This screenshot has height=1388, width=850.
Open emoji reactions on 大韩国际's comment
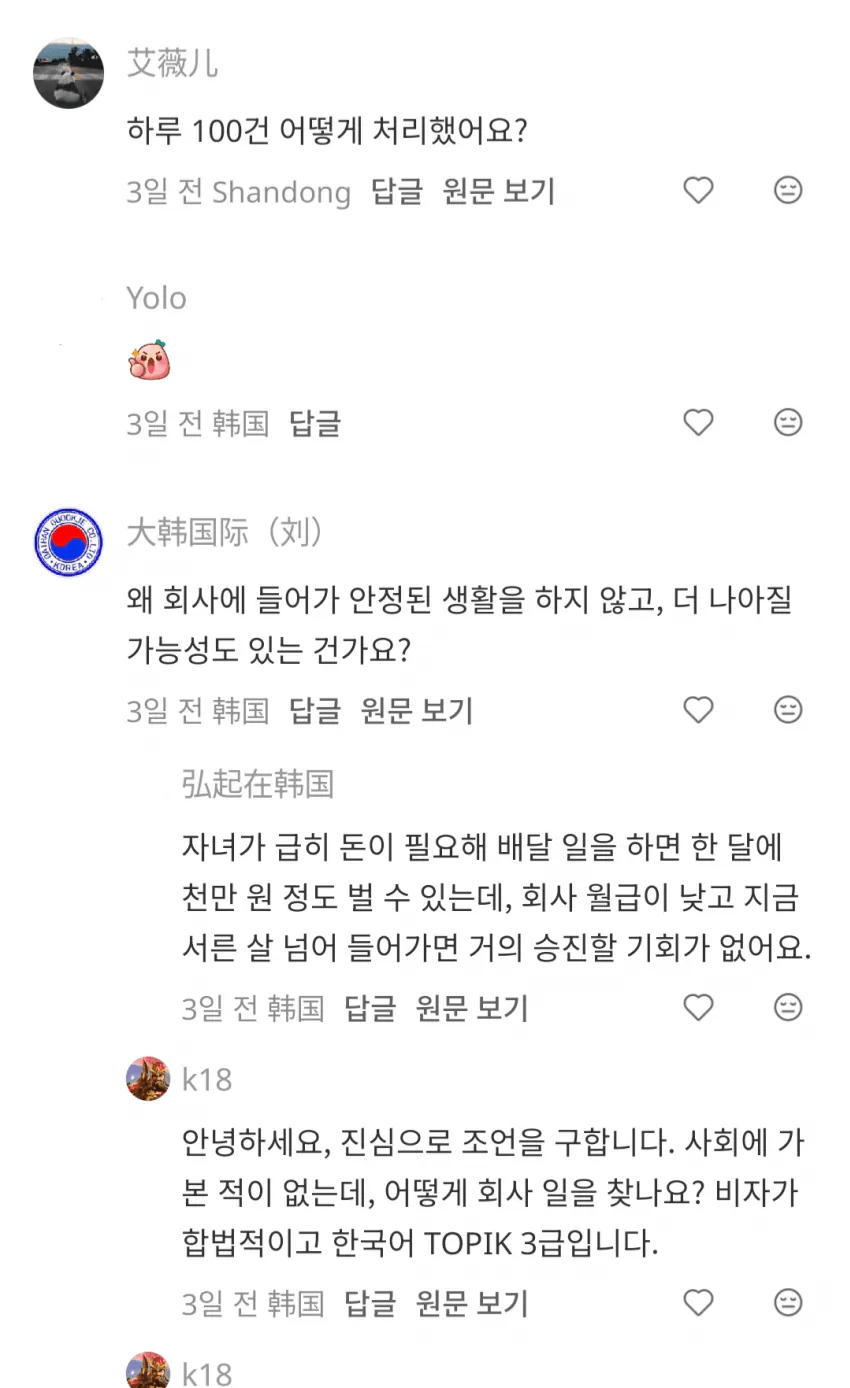[788, 710]
